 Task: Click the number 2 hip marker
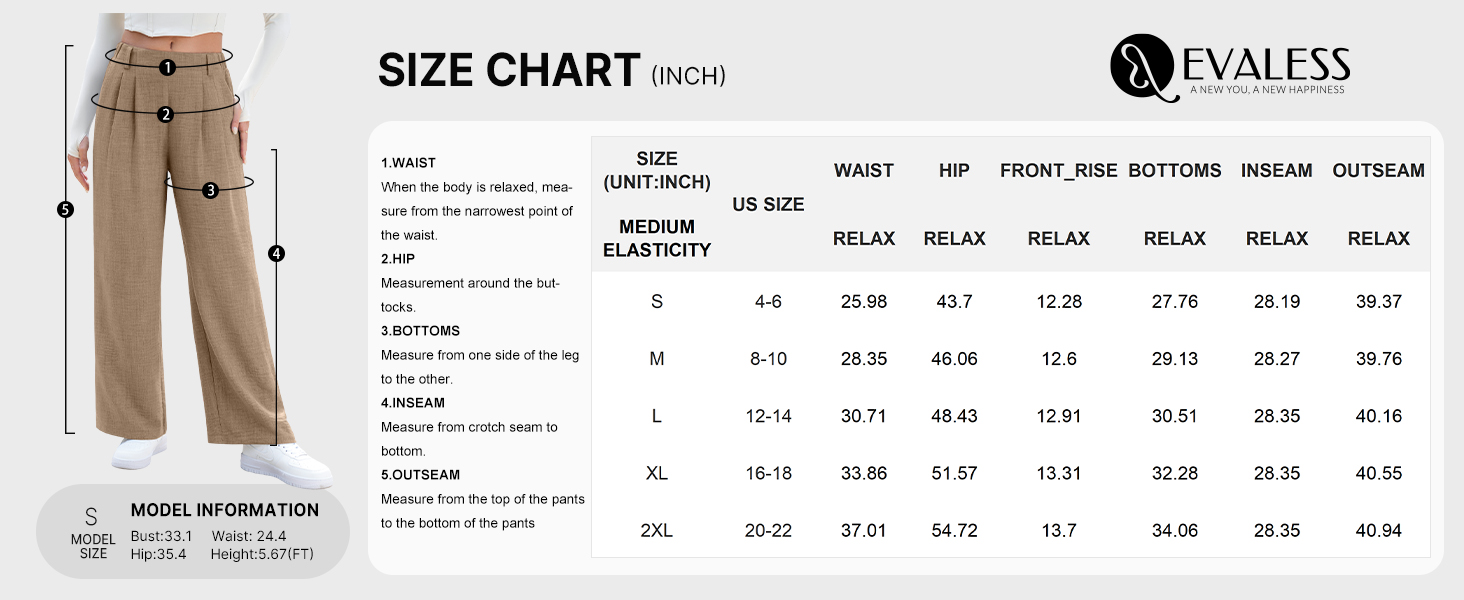(165, 114)
